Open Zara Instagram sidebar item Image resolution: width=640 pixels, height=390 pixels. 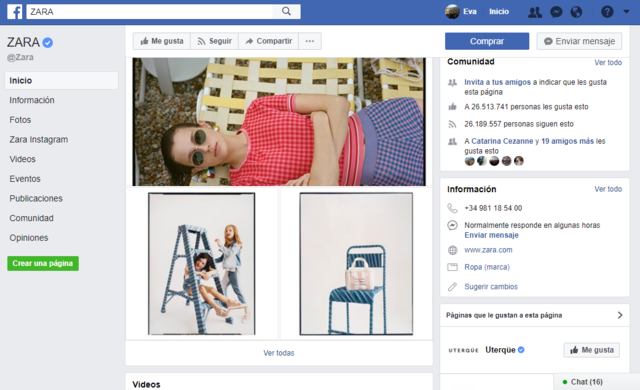(x=39, y=140)
